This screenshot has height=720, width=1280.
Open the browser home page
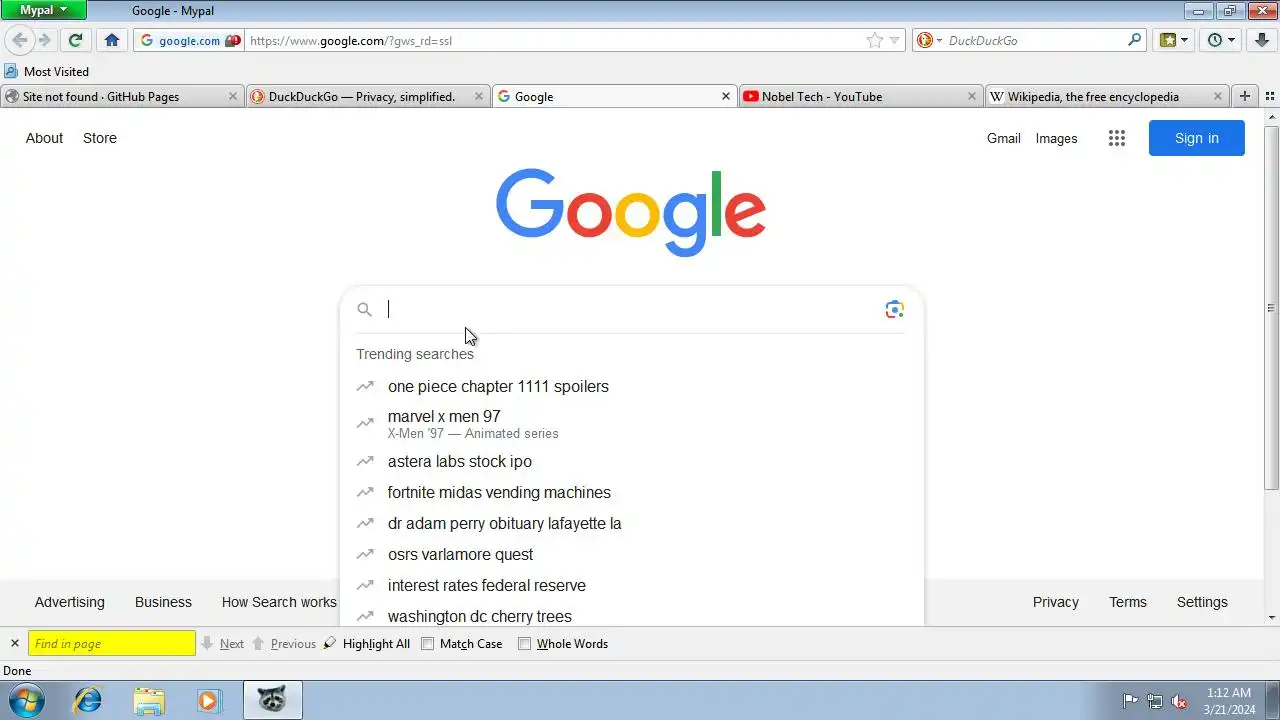point(112,40)
